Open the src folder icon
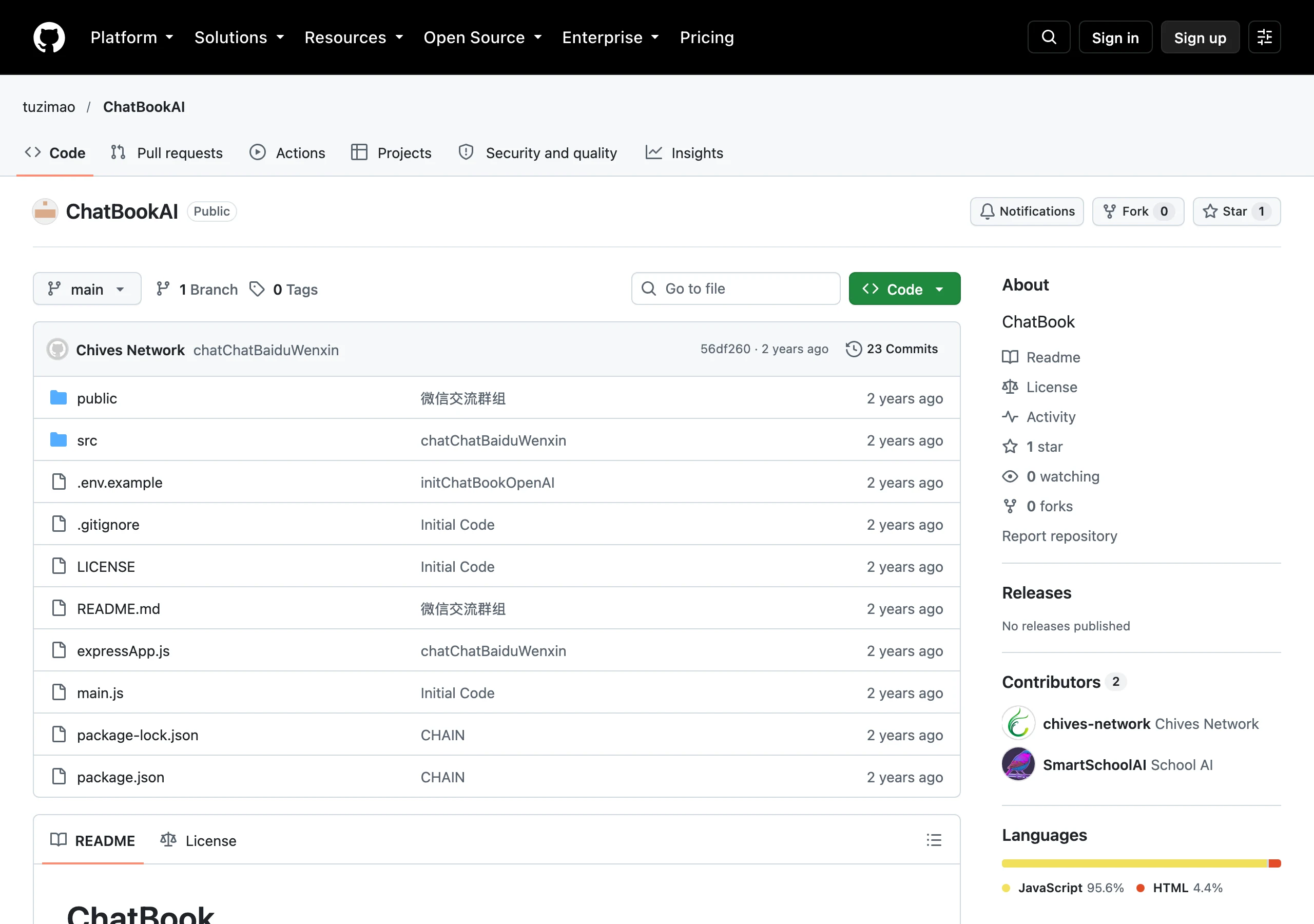This screenshot has height=924, width=1314. (x=59, y=440)
